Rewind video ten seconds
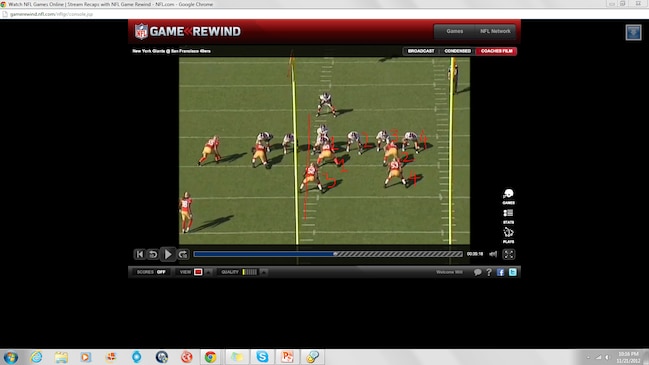The height and width of the screenshot is (365, 649). (153, 254)
